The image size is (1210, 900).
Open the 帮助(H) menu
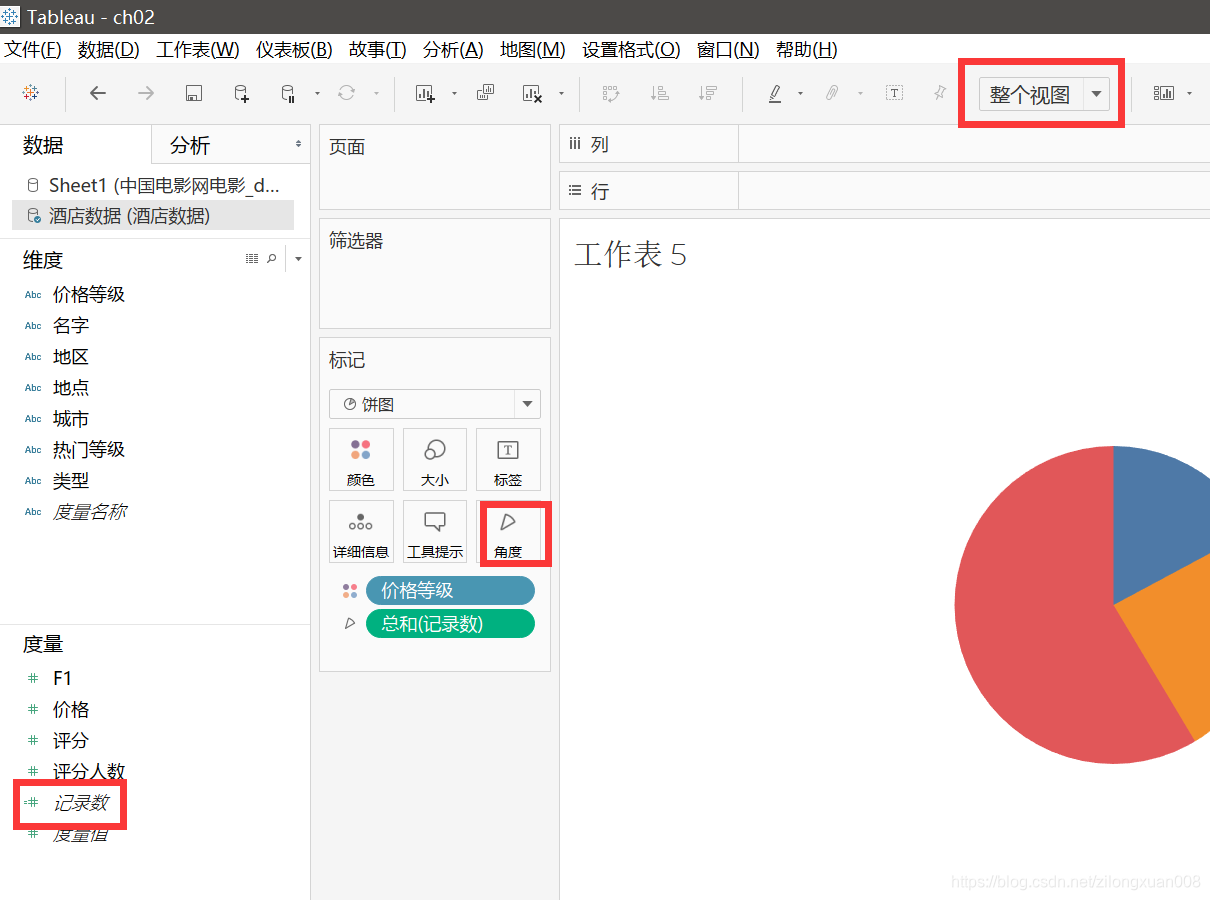[x=807, y=49]
